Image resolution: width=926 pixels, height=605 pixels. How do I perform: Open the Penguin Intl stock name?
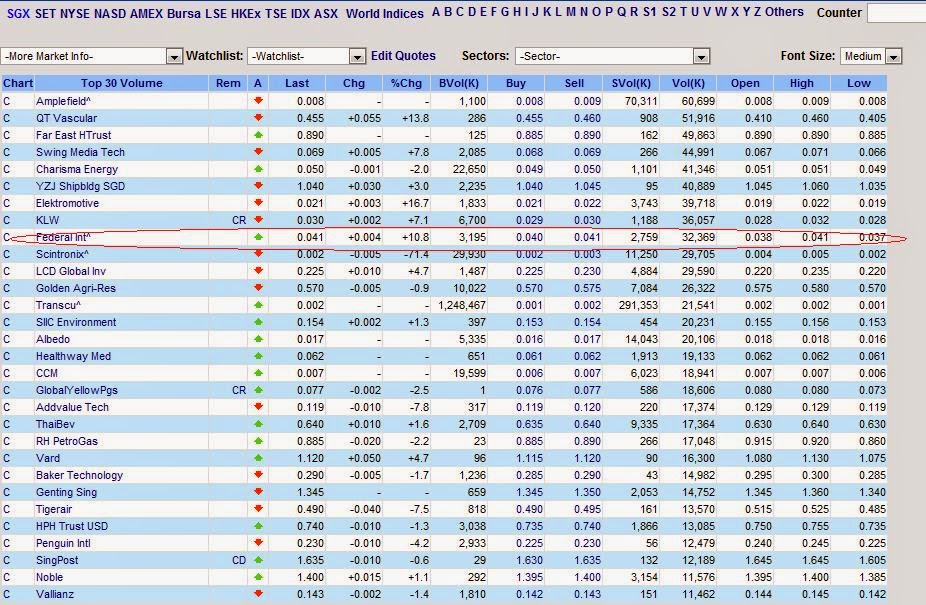point(63,544)
